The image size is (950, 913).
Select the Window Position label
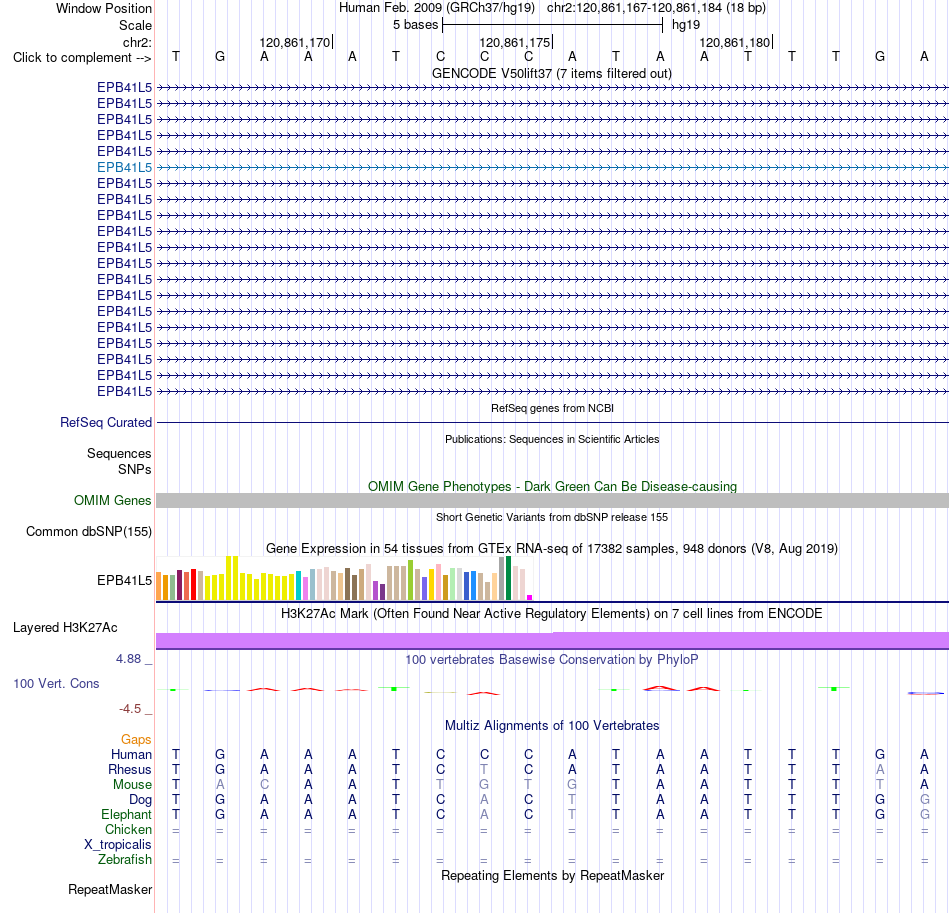104,8
